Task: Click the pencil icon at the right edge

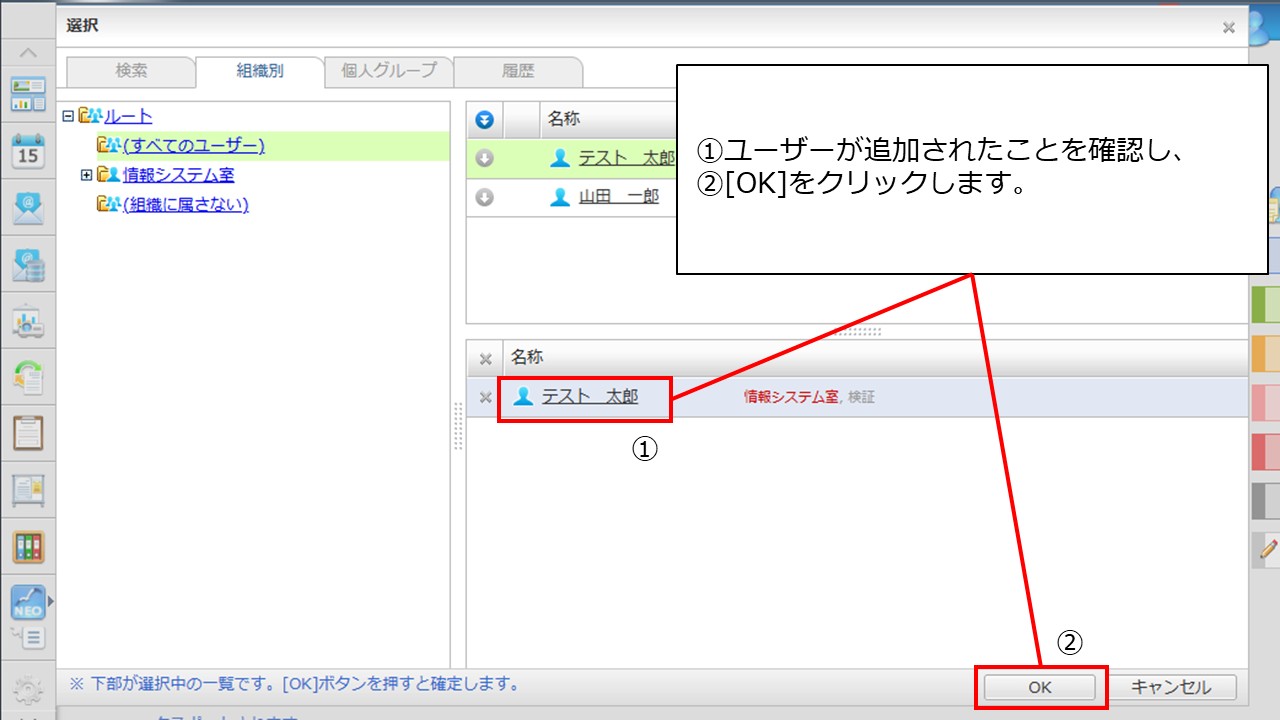Action: tap(1270, 548)
